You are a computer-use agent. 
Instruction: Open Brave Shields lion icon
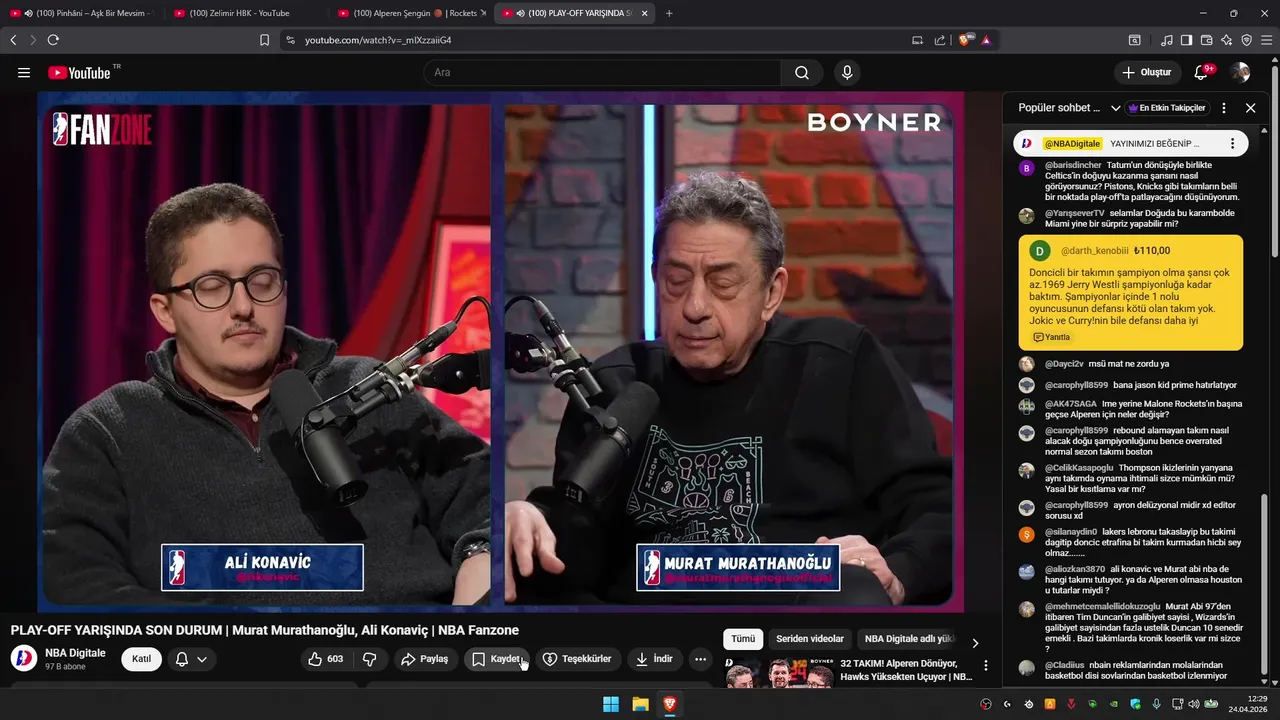click(x=964, y=40)
